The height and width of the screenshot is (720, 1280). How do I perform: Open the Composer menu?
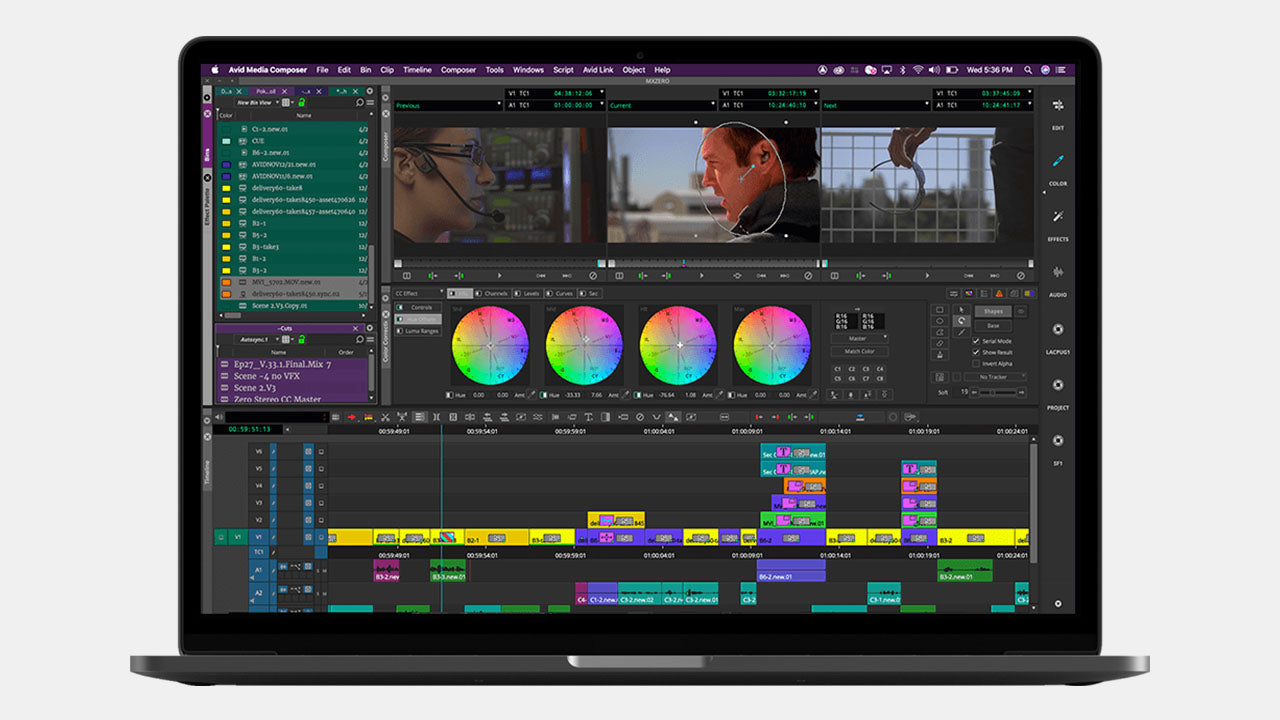click(458, 70)
